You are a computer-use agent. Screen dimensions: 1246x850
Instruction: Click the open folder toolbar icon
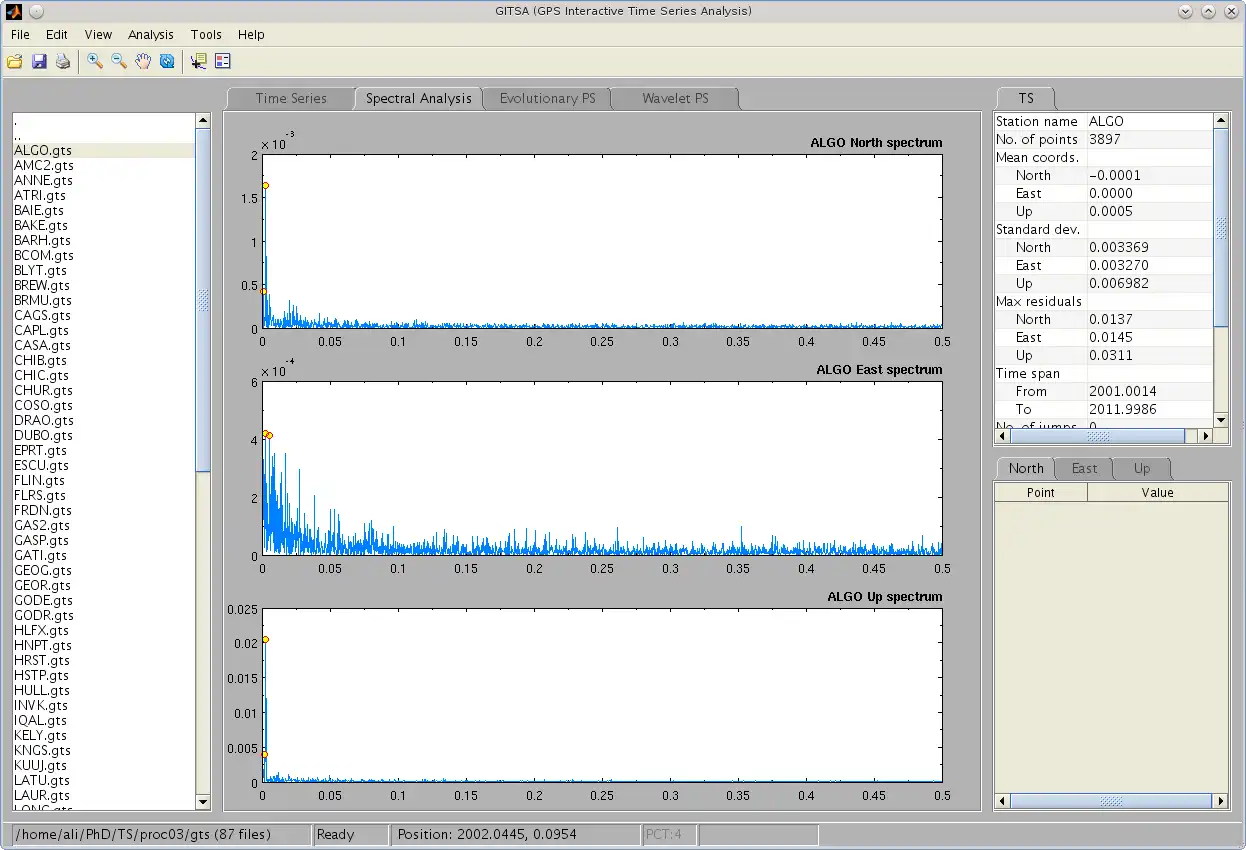coord(14,62)
